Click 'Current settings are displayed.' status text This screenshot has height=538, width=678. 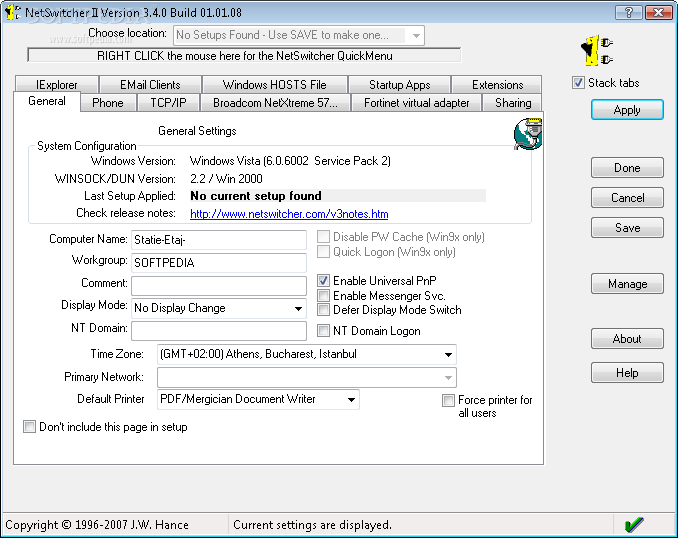pyautogui.click(x=312, y=525)
